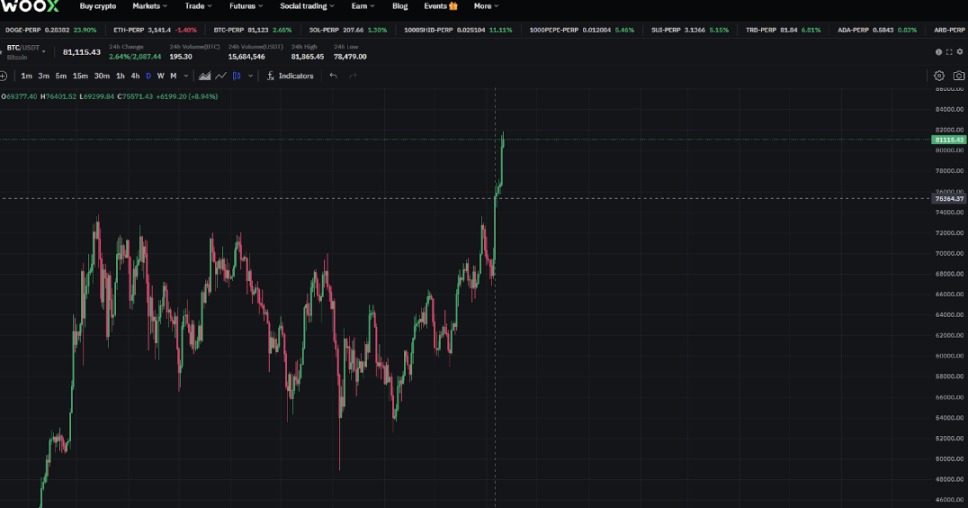Open the Markets menu
Screen dimensions: 968x508
150,6
